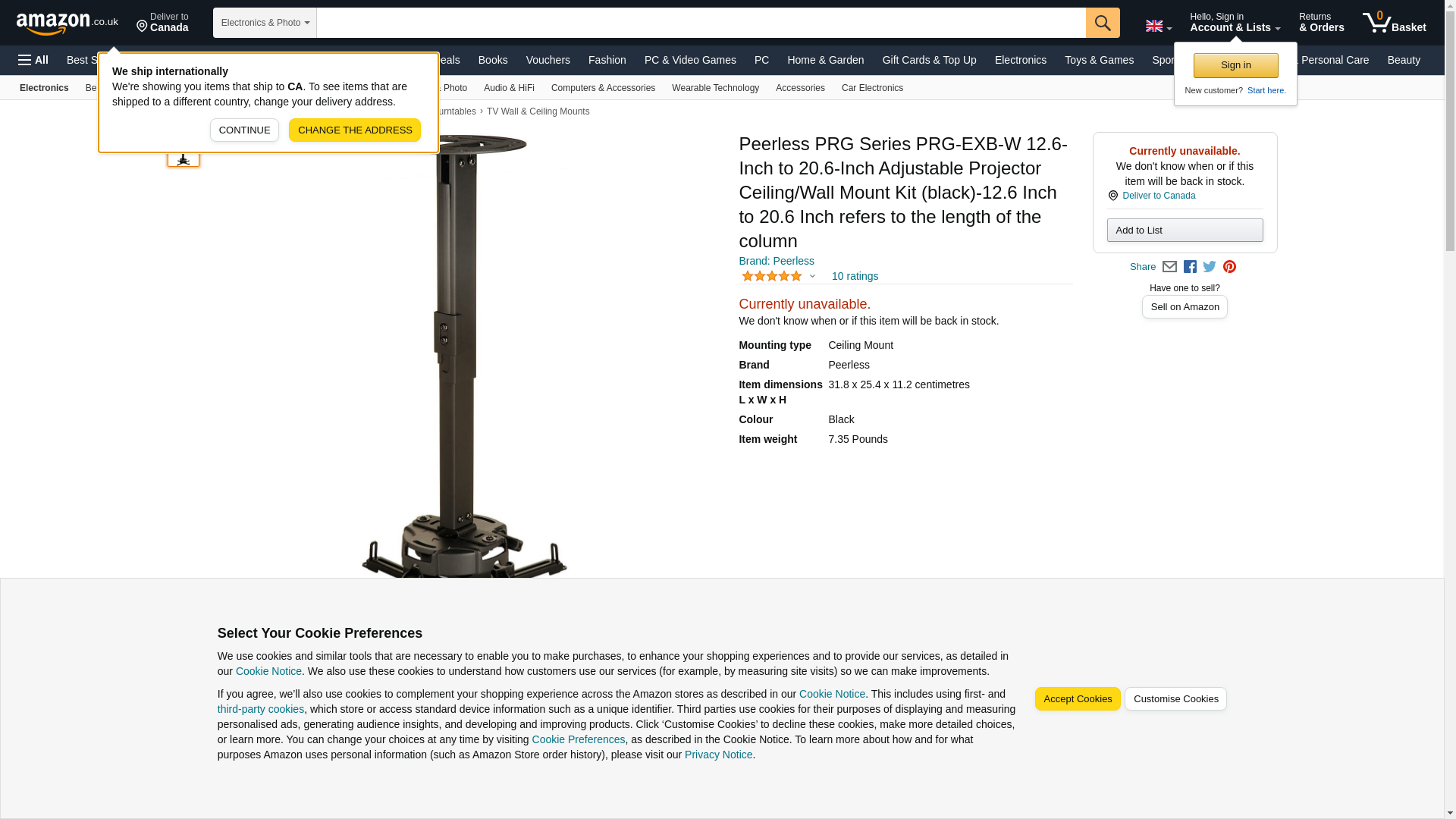This screenshot has height=819, width=1456.
Task: Open the UK flag language selector
Action: (x=1158, y=26)
